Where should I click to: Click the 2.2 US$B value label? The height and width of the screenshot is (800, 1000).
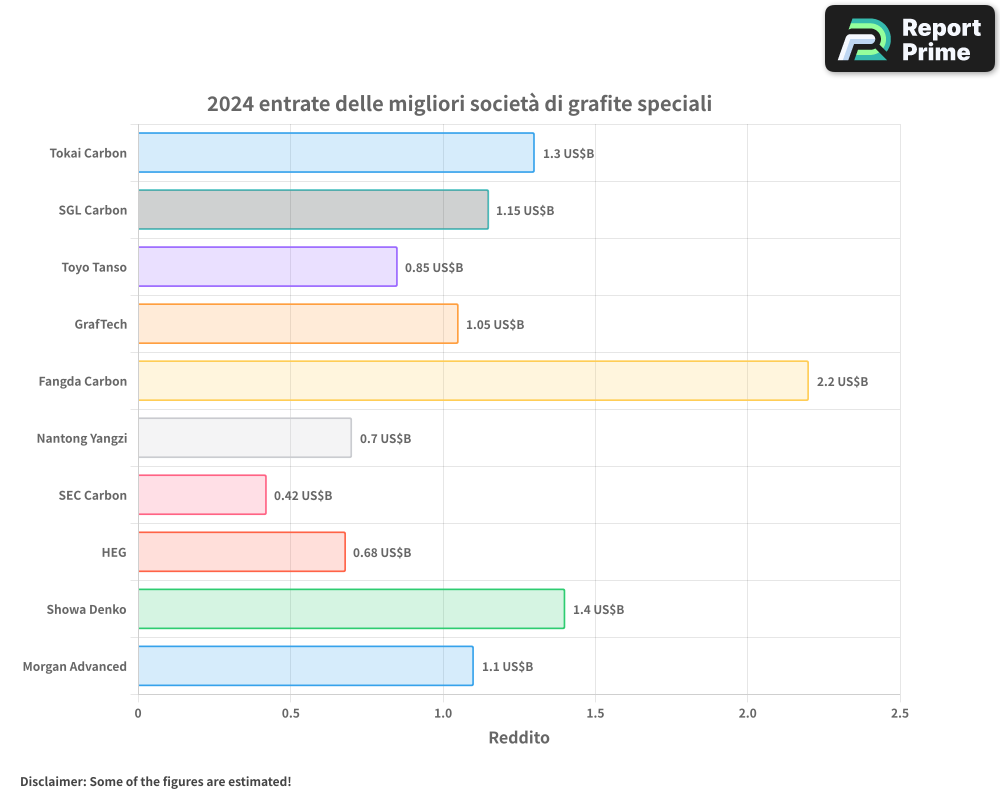842,382
